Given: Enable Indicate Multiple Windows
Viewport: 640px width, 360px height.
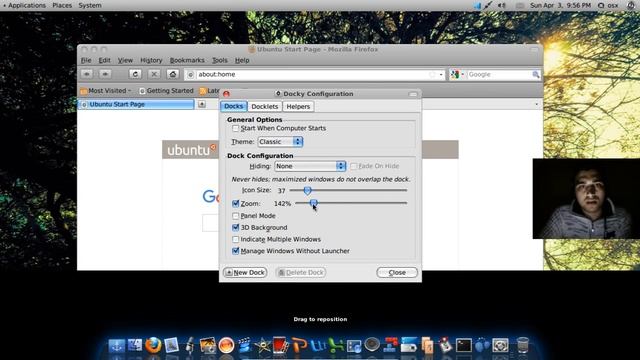Looking at the screenshot, I should [235, 239].
